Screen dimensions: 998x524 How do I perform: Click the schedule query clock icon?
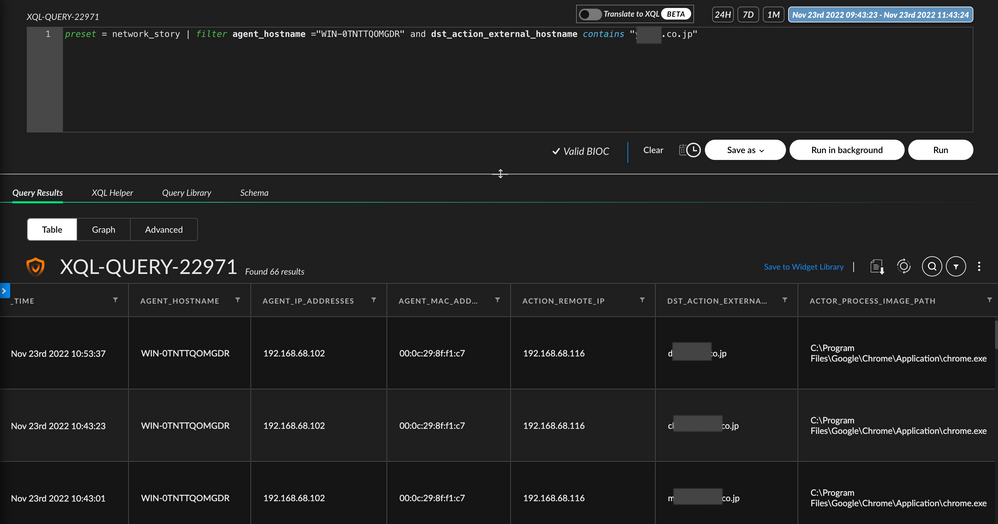tap(689, 150)
